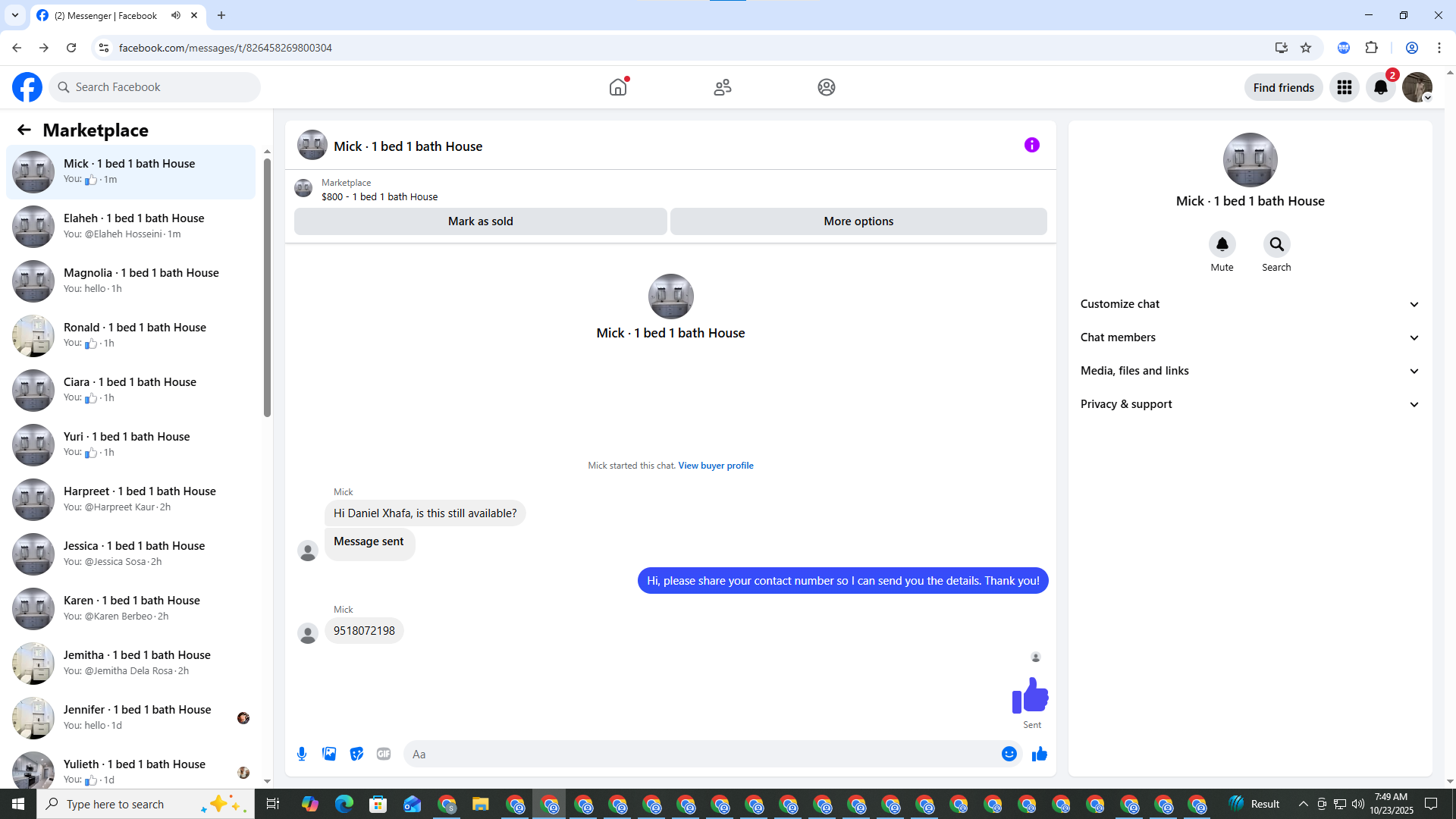
Task: Expand Media, files and links
Action: coord(1250,371)
